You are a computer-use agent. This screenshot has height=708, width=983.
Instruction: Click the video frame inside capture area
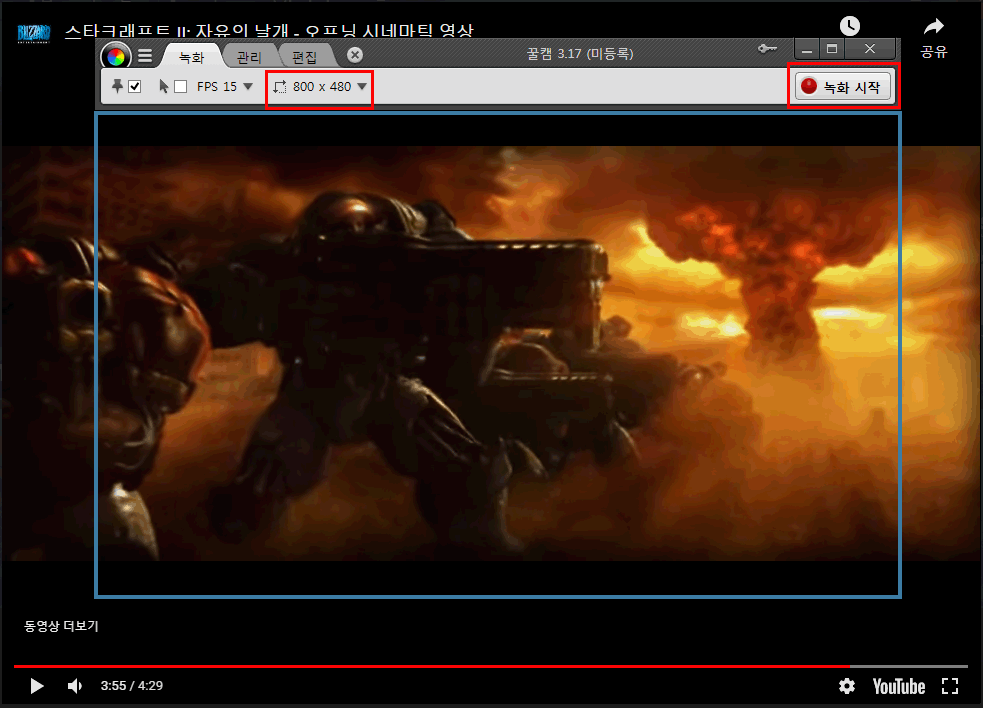click(498, 354)
